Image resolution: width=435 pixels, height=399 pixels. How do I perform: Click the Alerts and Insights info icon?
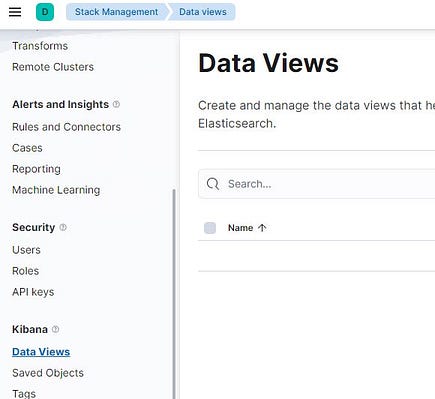[116, 104]
